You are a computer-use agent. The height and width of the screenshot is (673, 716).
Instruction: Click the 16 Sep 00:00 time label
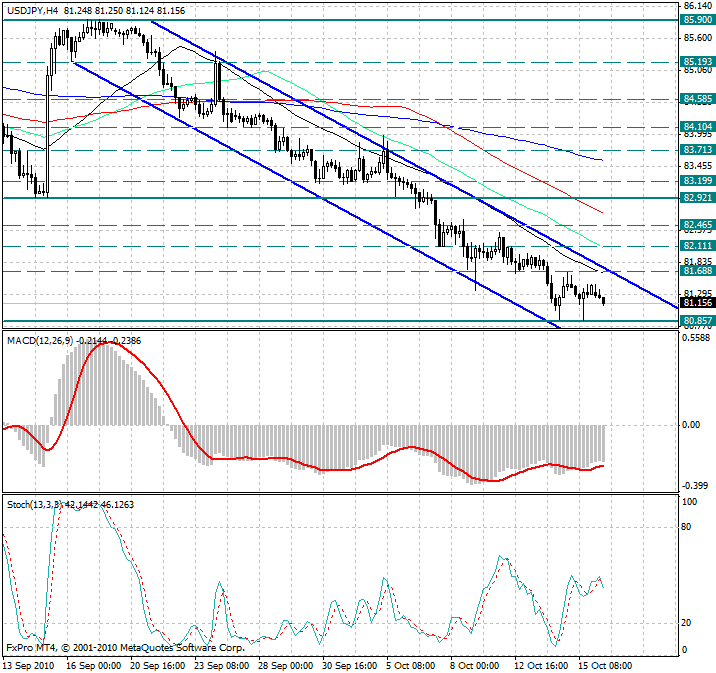94,666
